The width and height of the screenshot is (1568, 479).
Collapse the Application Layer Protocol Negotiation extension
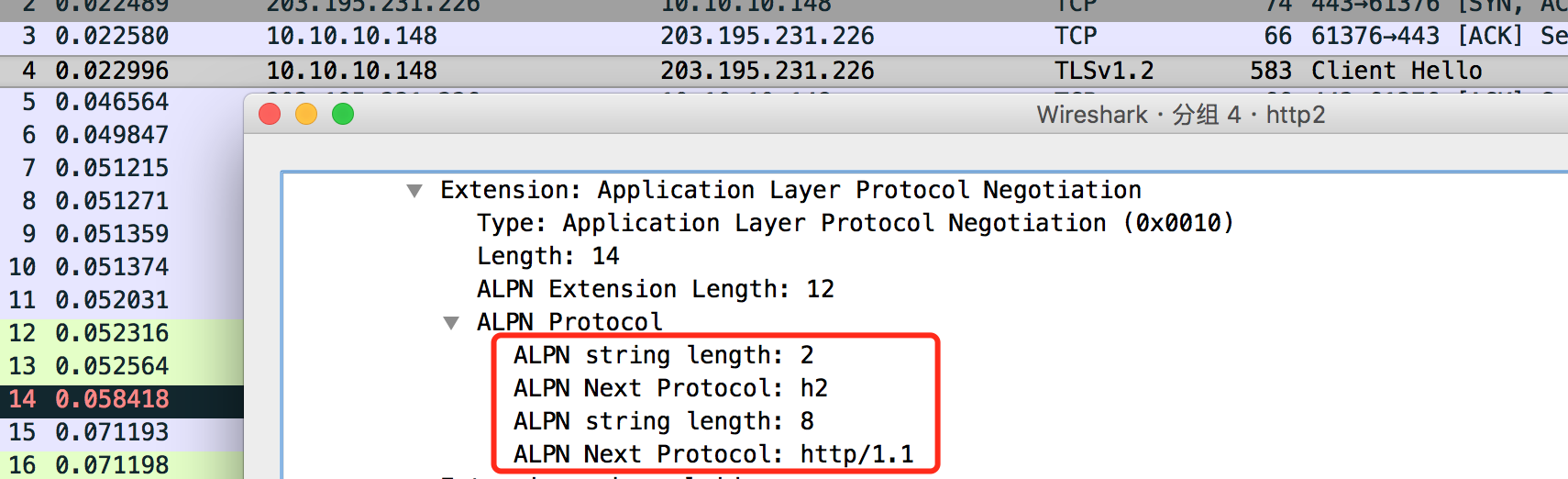click(x=414, y=191)
